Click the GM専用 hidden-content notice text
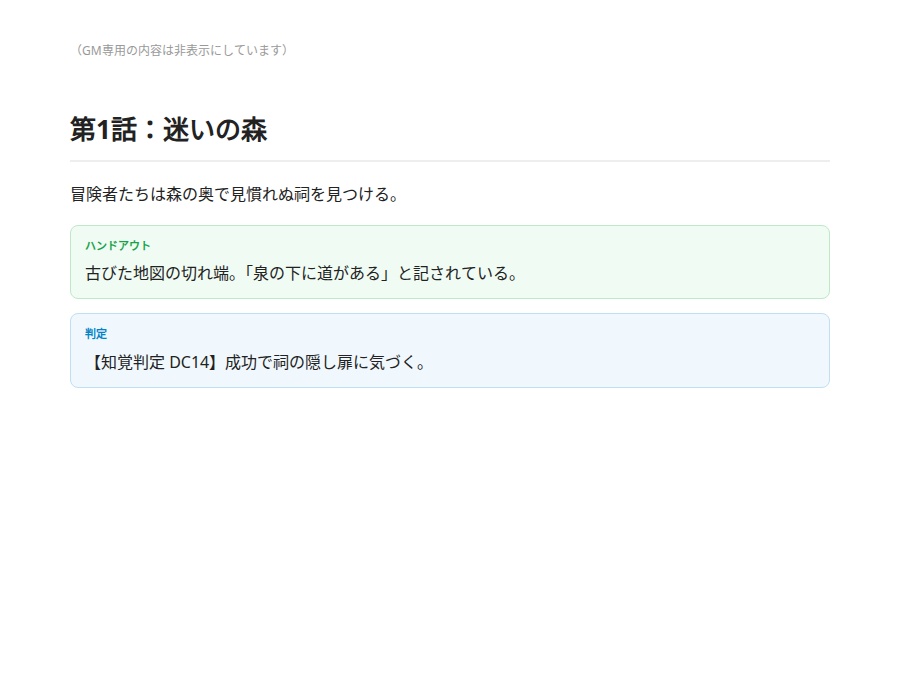Viewport: 900px width, 700px height. [x=181, y=50]
